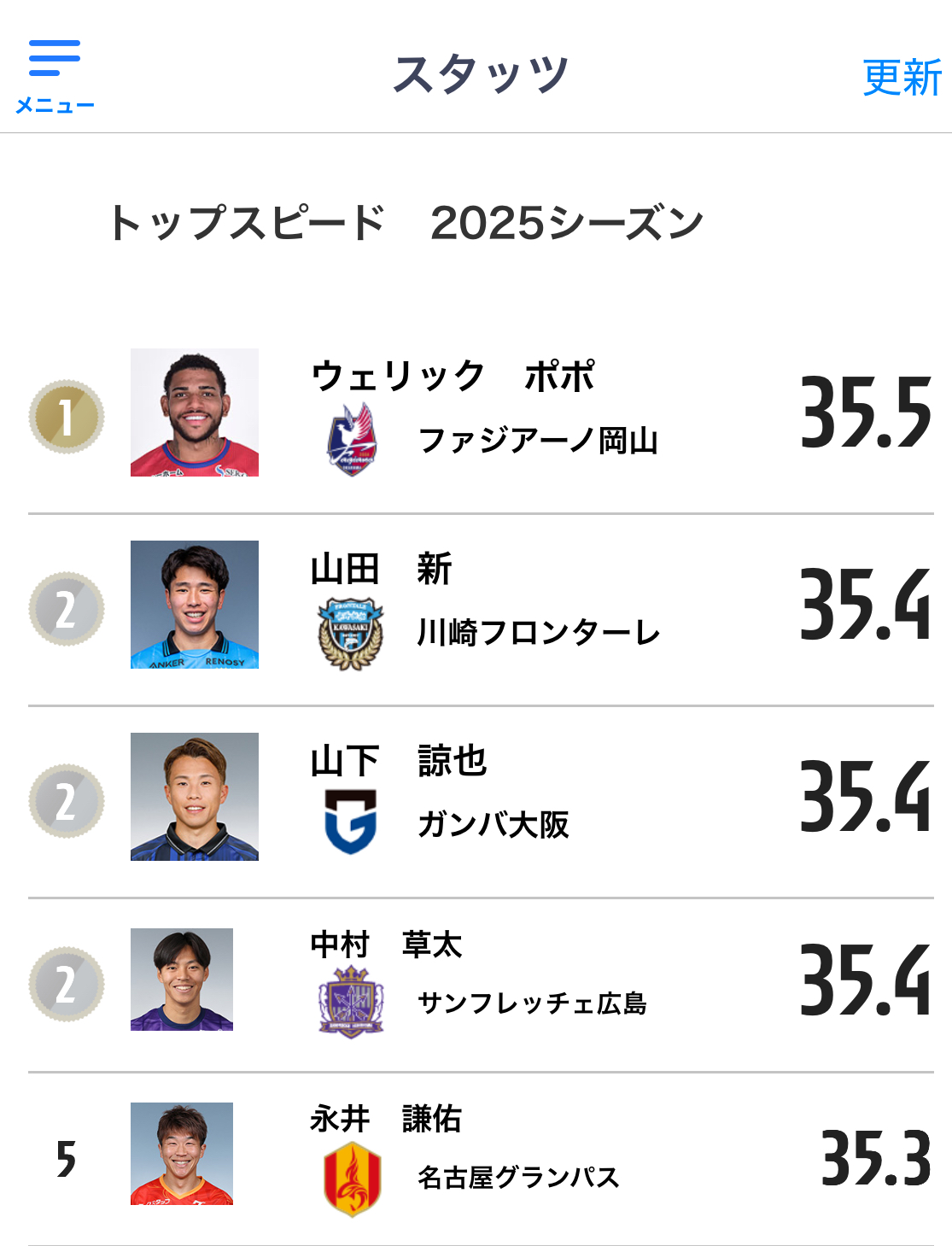This screenshot has height=1246, width=952.
Task: Open 永井 謙佑 player photo
Action: (182, 1154)
